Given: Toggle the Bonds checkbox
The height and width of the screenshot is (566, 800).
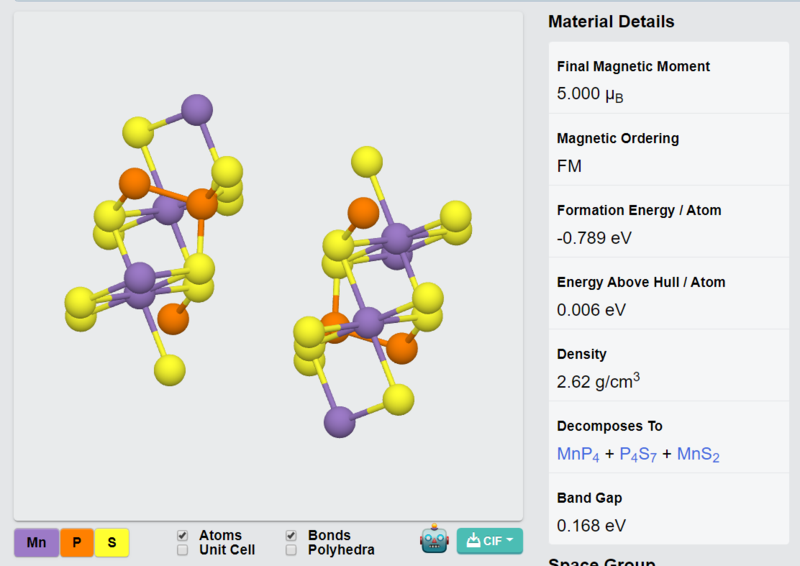Looking at the screenshot, I should (291, 535).
